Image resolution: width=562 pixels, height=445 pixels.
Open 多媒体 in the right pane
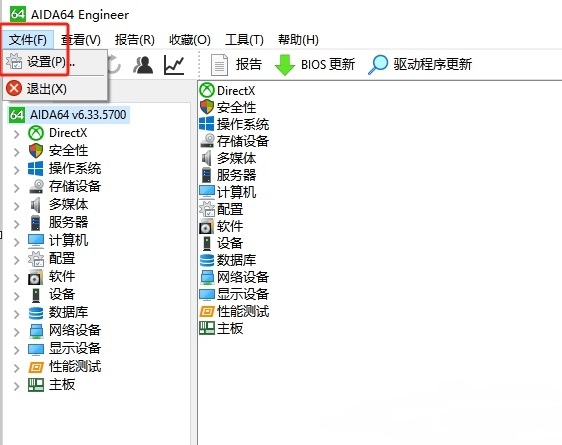(228, 158)
